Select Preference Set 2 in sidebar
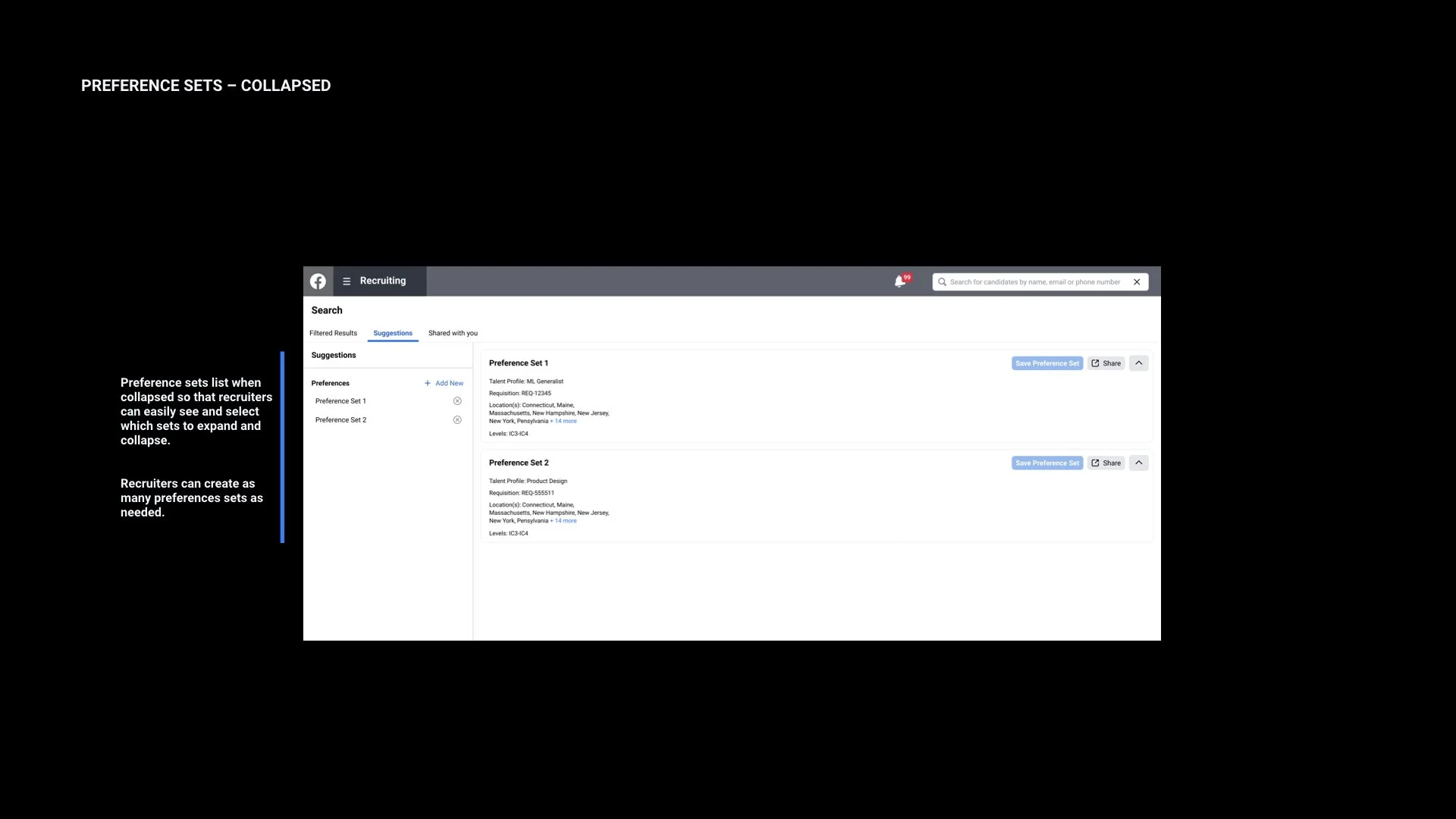Viewport: 1456px width, 819px height. tap(340, 420)
